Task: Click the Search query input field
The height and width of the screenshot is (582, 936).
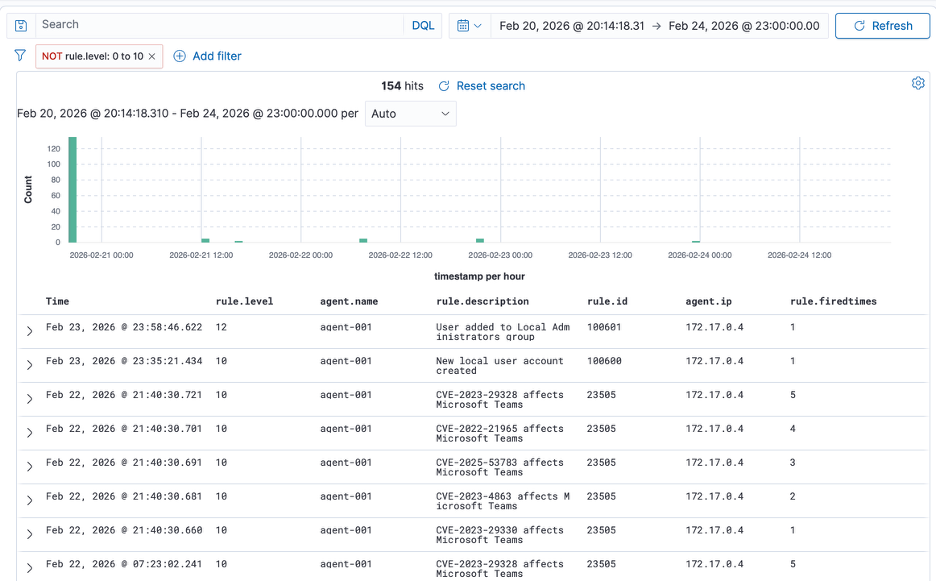Action: coord(220,25)
